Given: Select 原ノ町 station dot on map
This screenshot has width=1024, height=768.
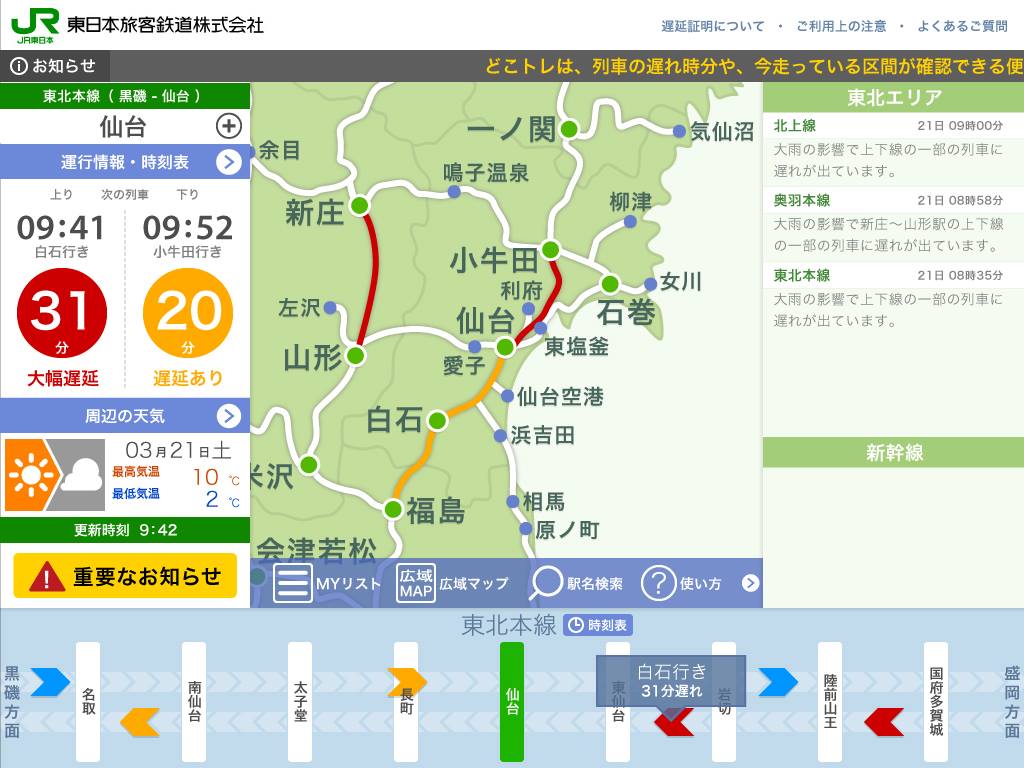Looking at the screenshot, I should (x=526, y=529).
